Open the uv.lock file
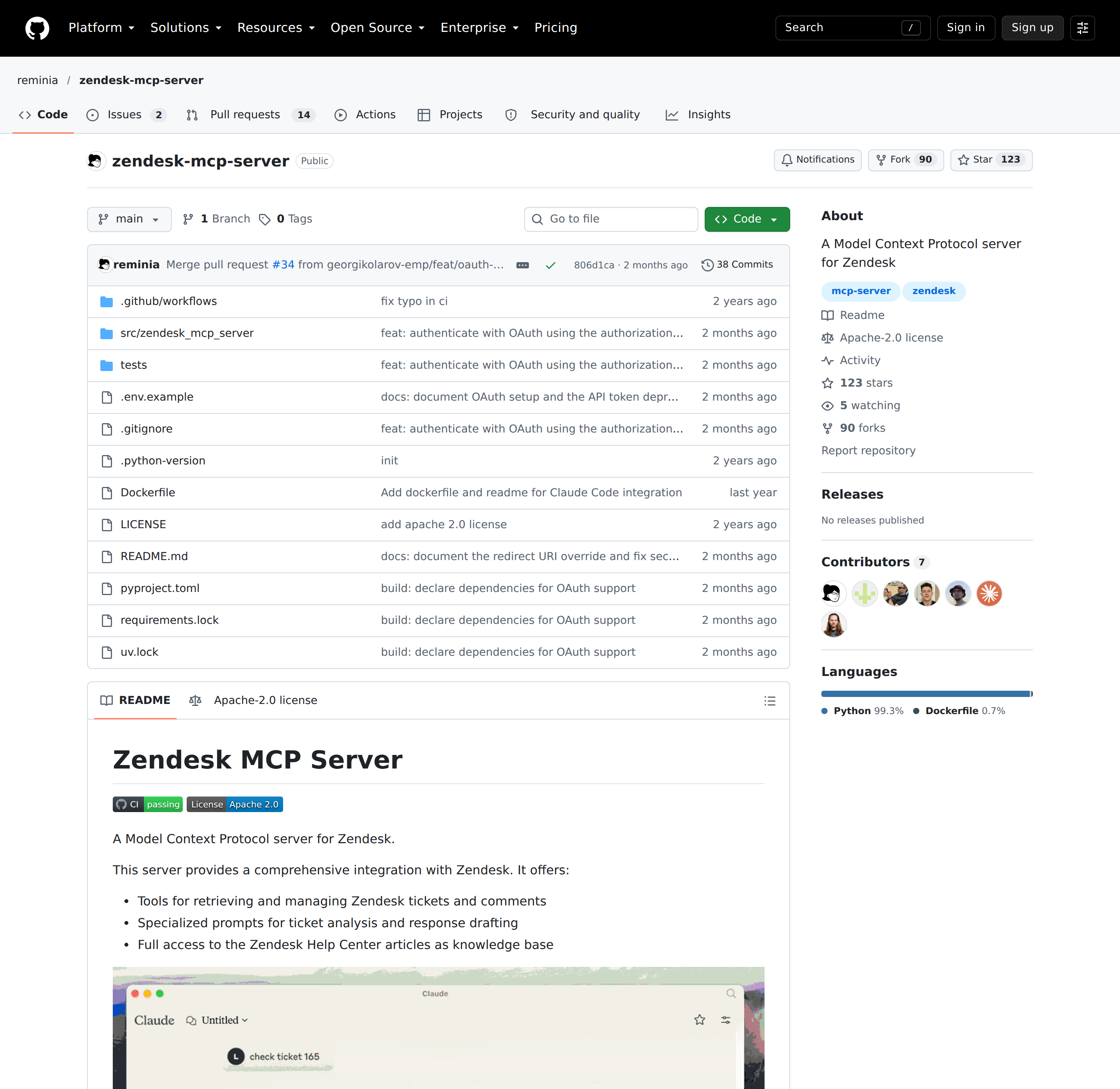The image size is (1120, 1089). tap(140, 653)
